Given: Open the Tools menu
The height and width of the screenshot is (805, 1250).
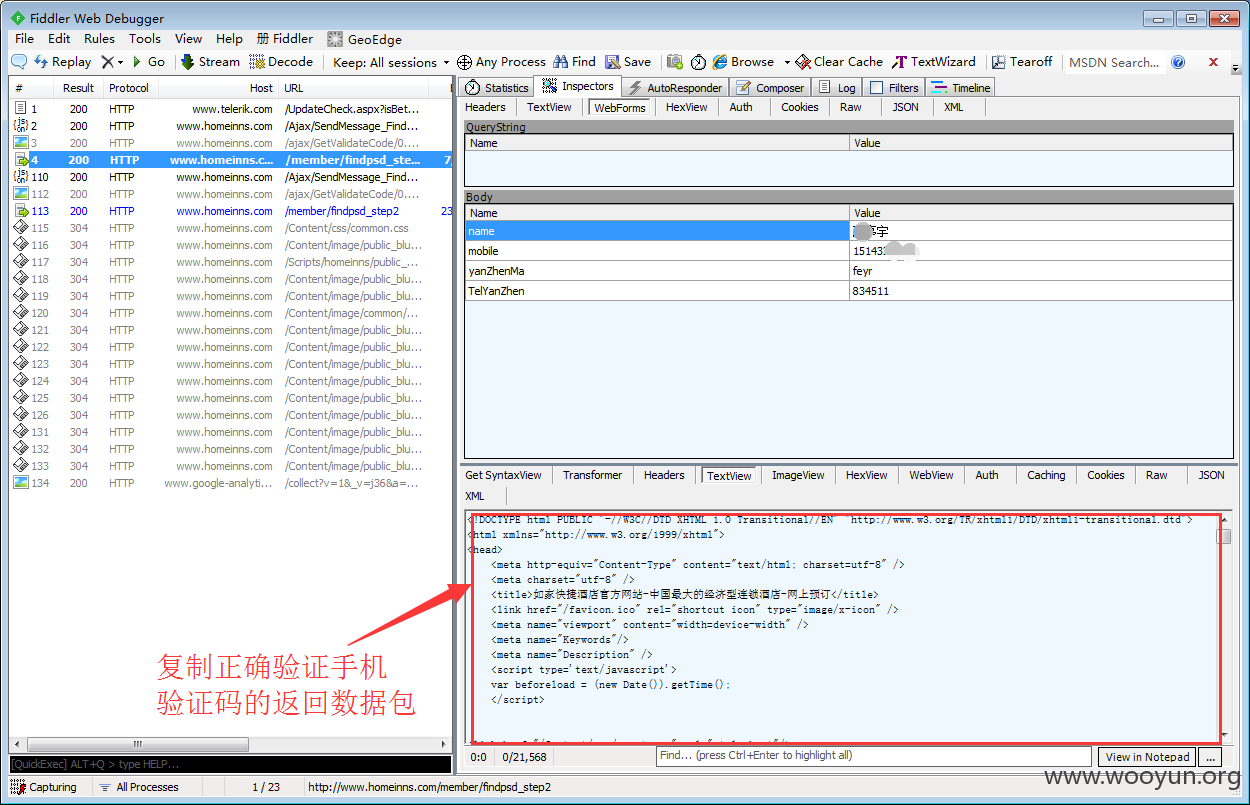Looking at the screenshot, I should [144, 39].
